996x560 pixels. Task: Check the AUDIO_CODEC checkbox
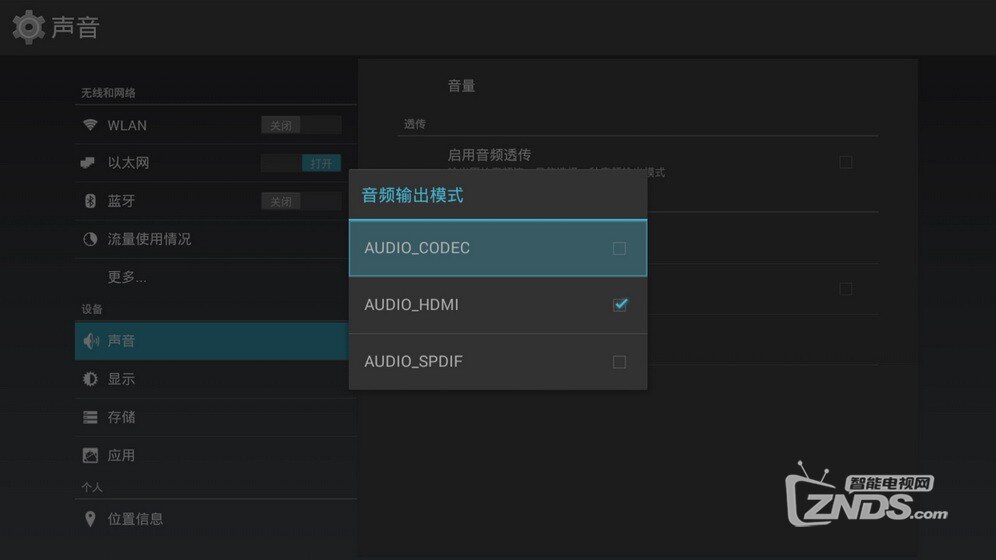tap(619, 248)
